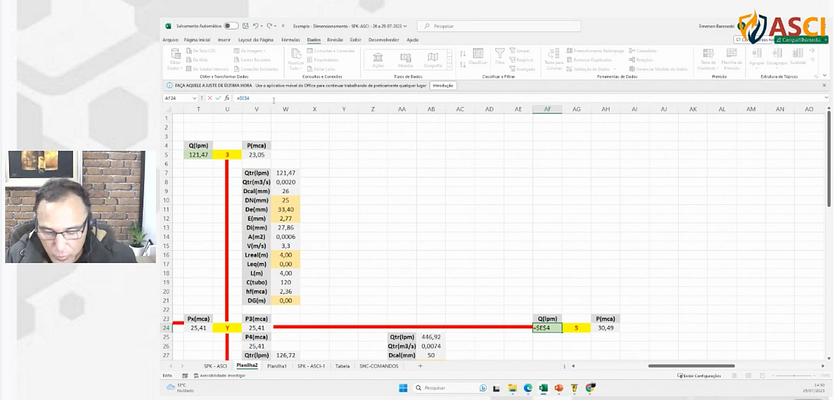Switch to the Página Inicial tab
Viewport: 834px width, 400px height.
pos(197,40)
